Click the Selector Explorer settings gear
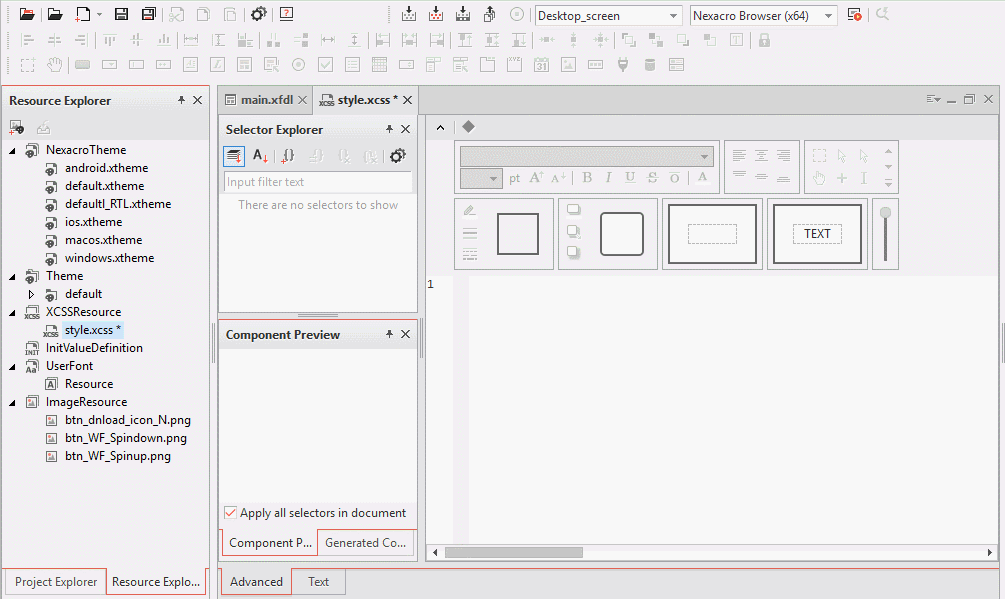Image resolution: width=1005 pixels, height=599 pixels. coord(397,156)
